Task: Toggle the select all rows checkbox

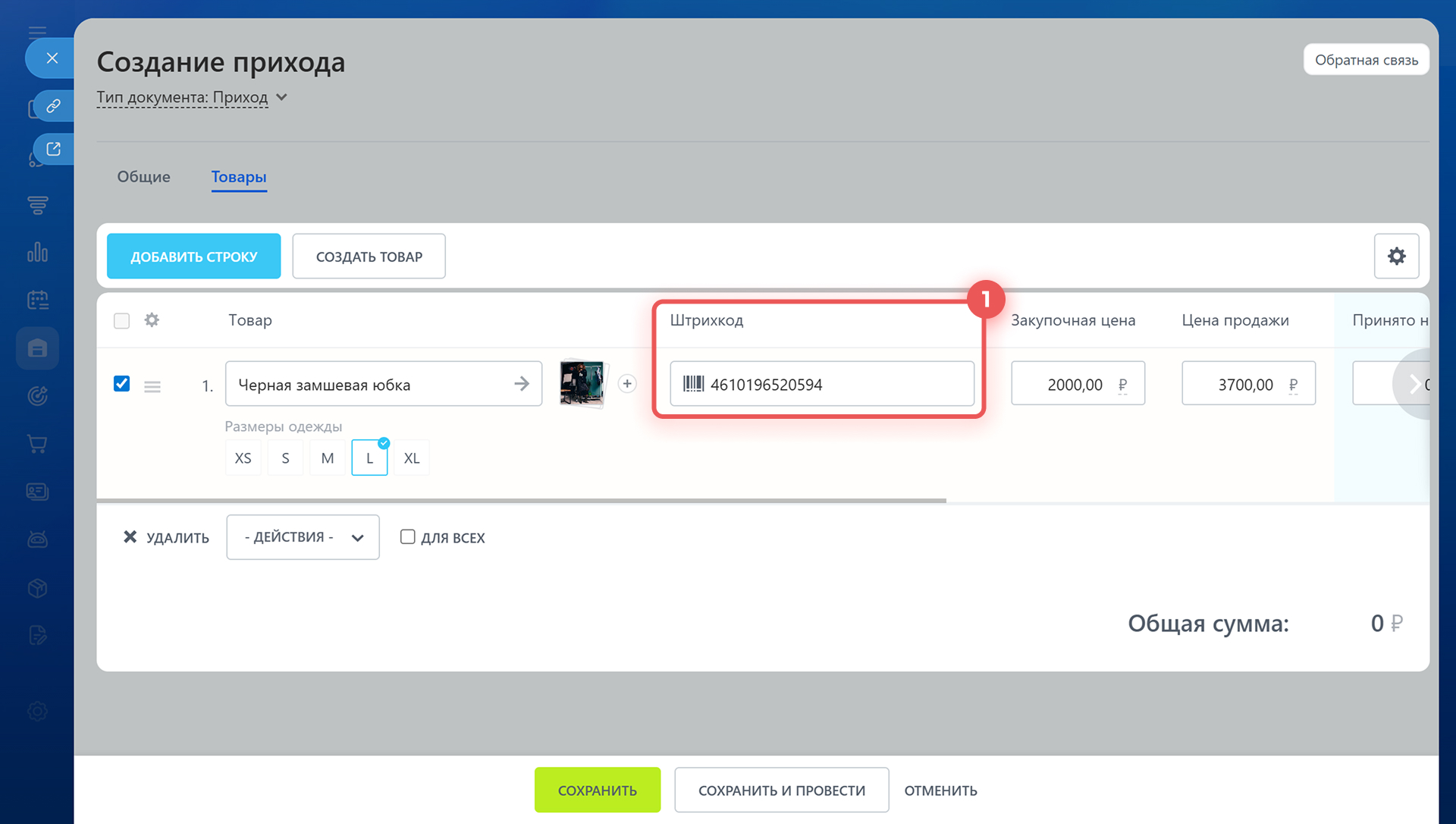Action: [x=121, y=321]
